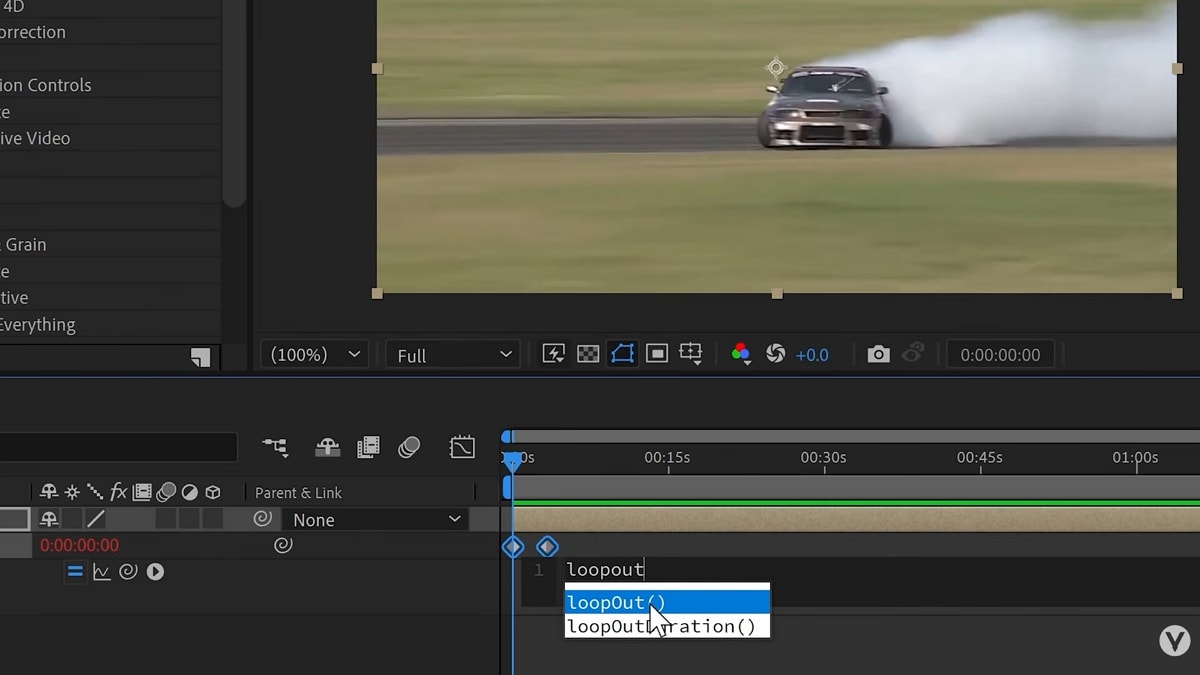Click the Parent & Link column header

coord(298,493)
